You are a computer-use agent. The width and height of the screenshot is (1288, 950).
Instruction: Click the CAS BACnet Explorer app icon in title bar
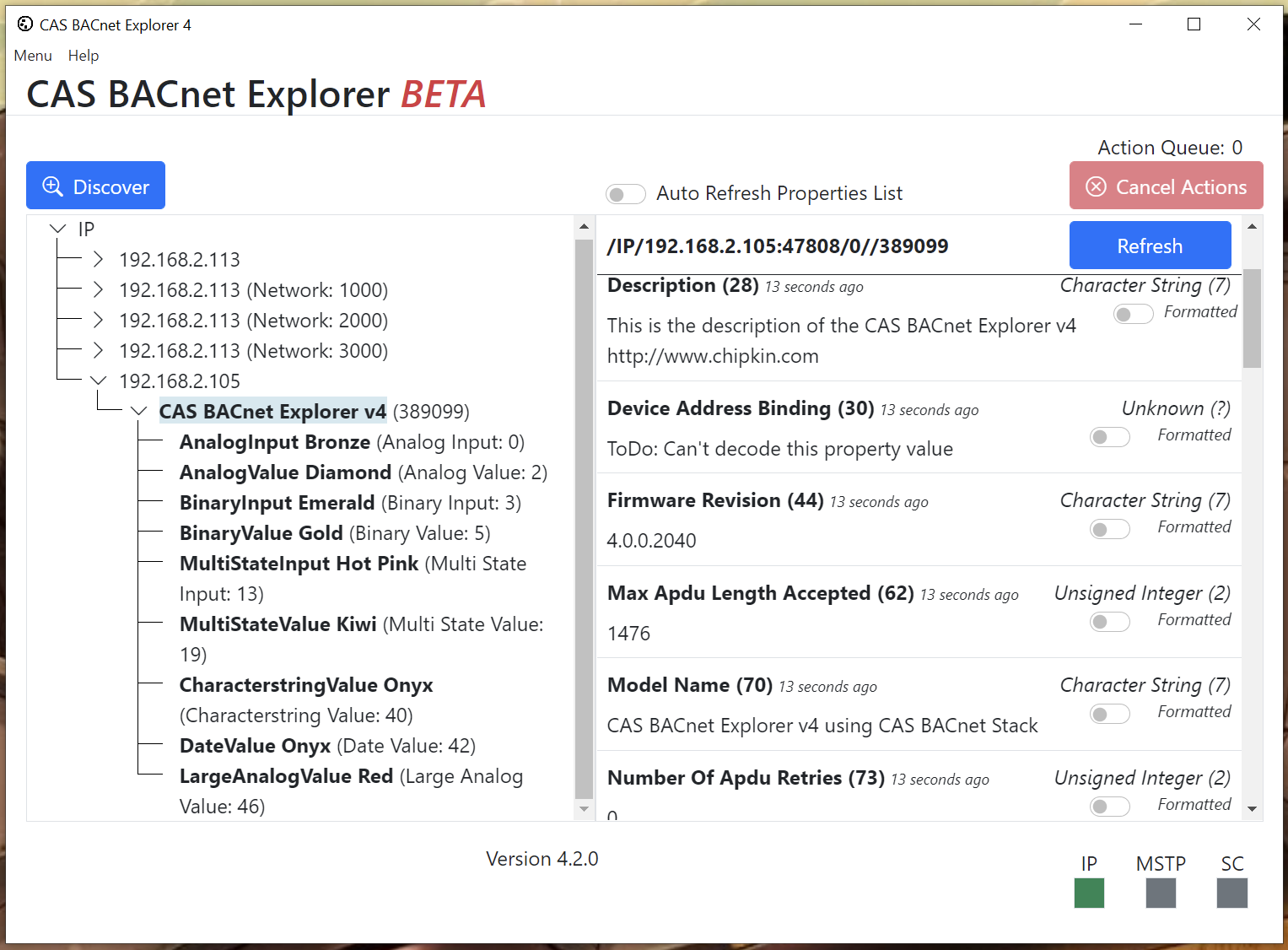coord(25,24)
